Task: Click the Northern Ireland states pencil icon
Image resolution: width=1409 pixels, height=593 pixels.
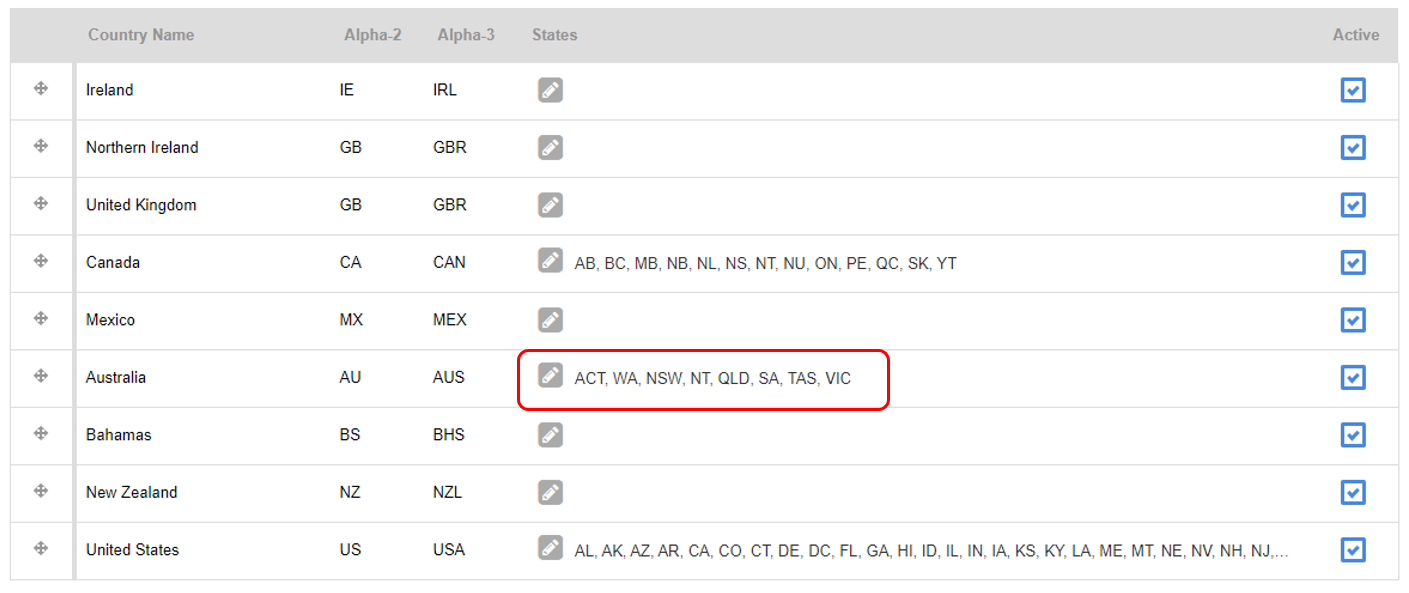Action: [x=550, y=148]
